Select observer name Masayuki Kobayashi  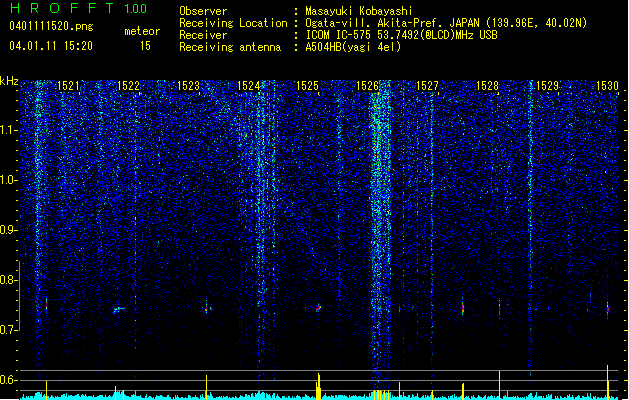click(x=359, y=11)
